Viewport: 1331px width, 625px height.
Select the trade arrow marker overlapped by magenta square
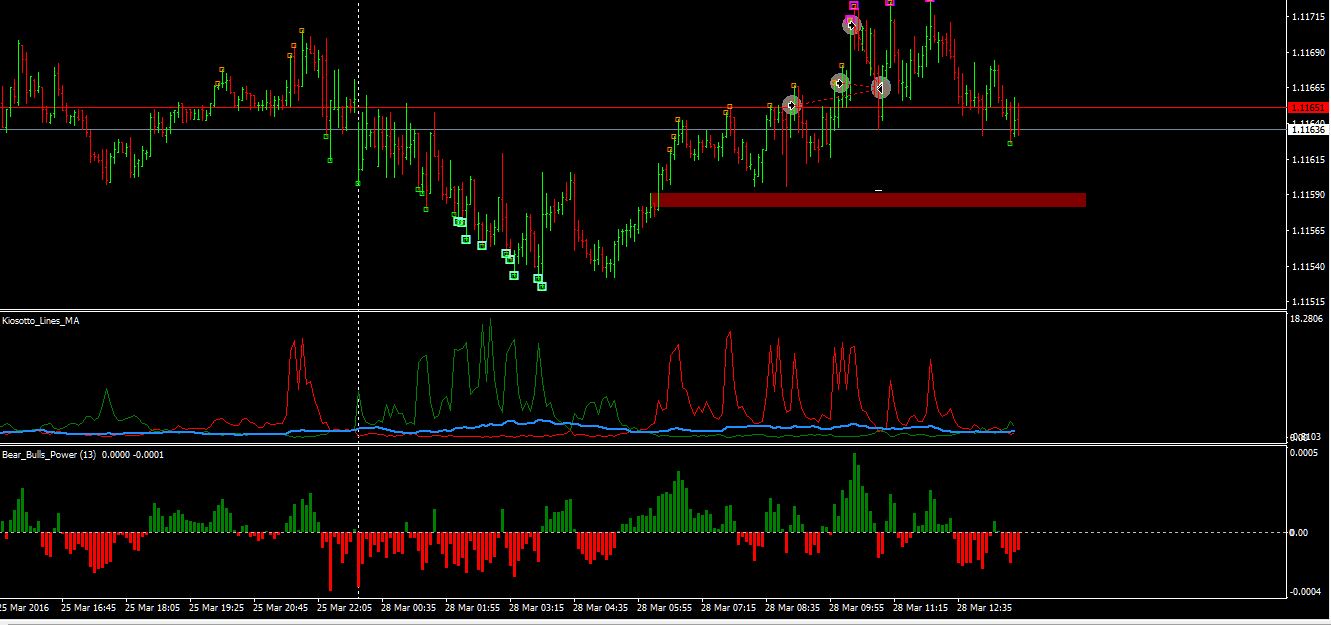[851, 24]
